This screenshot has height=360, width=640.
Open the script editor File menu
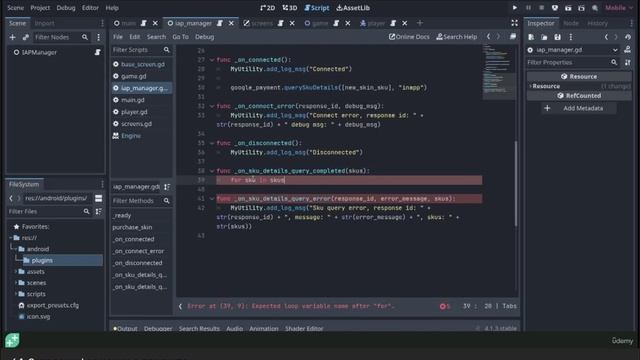point(118,37)
